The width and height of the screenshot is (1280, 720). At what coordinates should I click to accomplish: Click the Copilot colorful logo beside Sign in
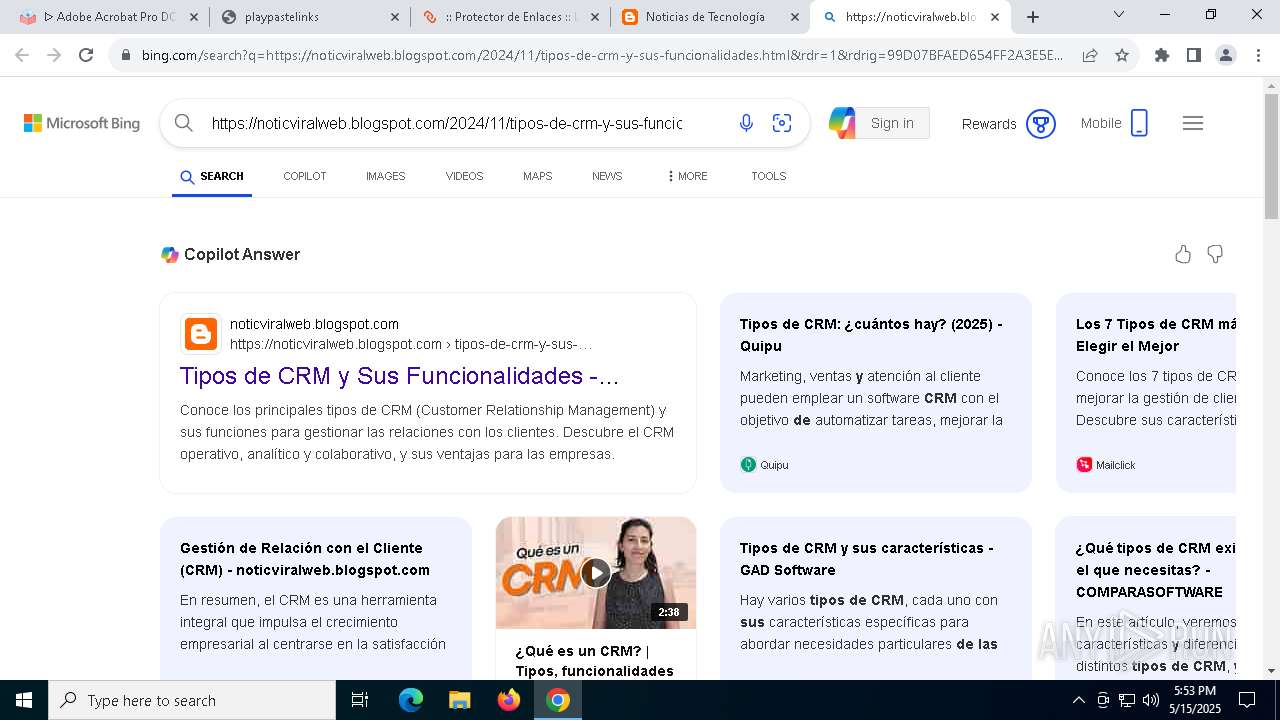[842, 123]
